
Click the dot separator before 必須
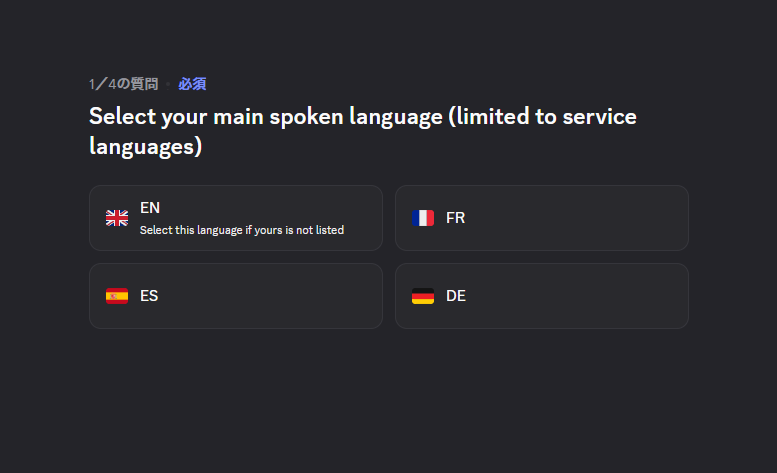pos(168,85)
